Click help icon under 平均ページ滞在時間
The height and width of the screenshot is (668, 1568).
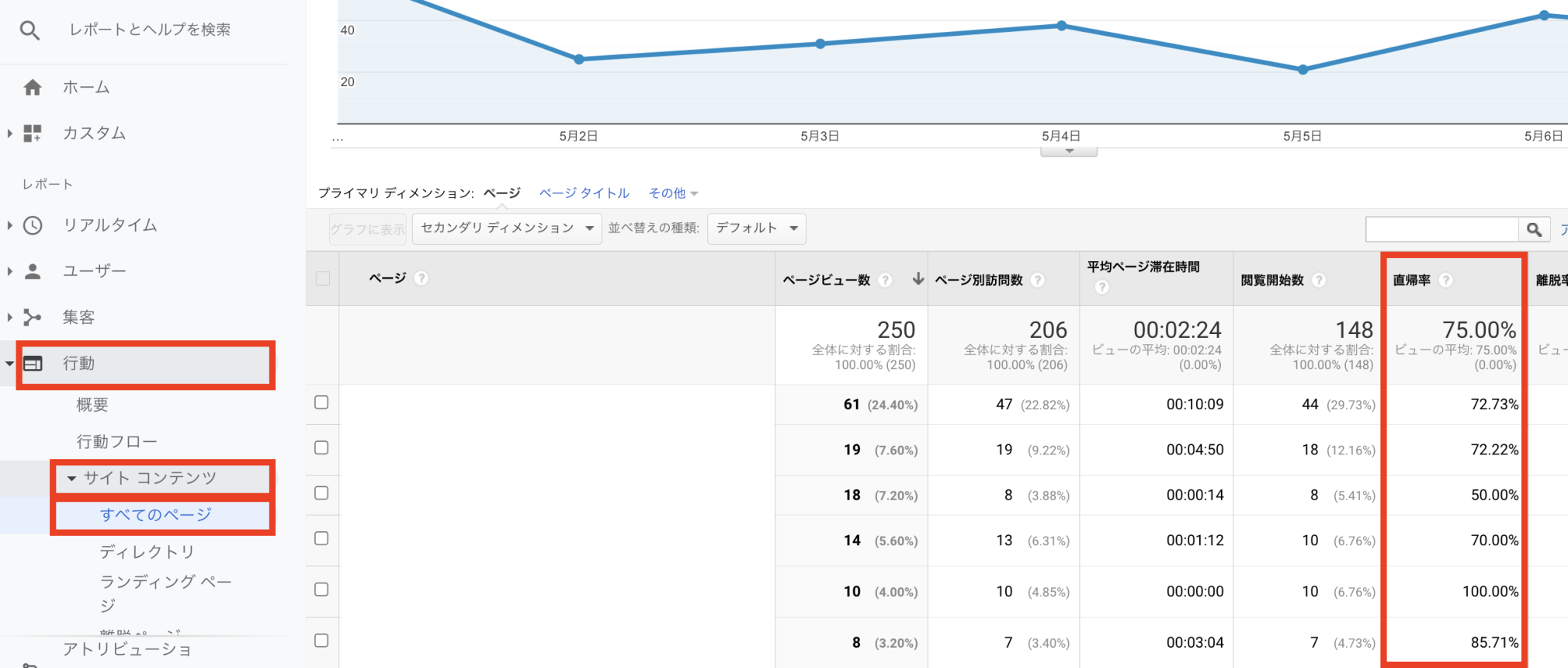tap(1101, 287)
